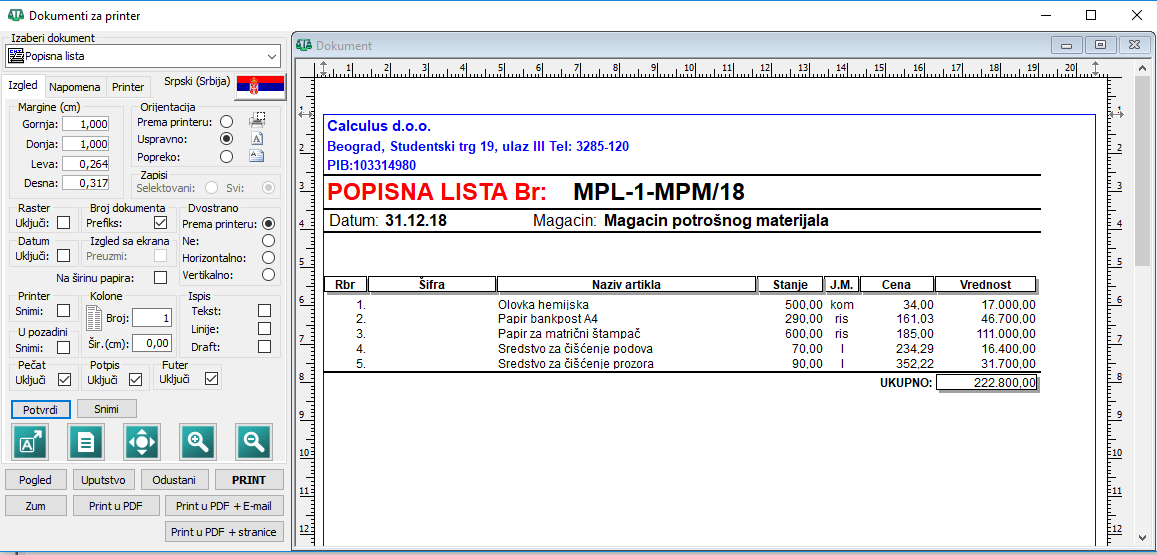Toggle Ispis Tekst checkbox
This screenshot has height=555, width=1157.
[264, 311]
